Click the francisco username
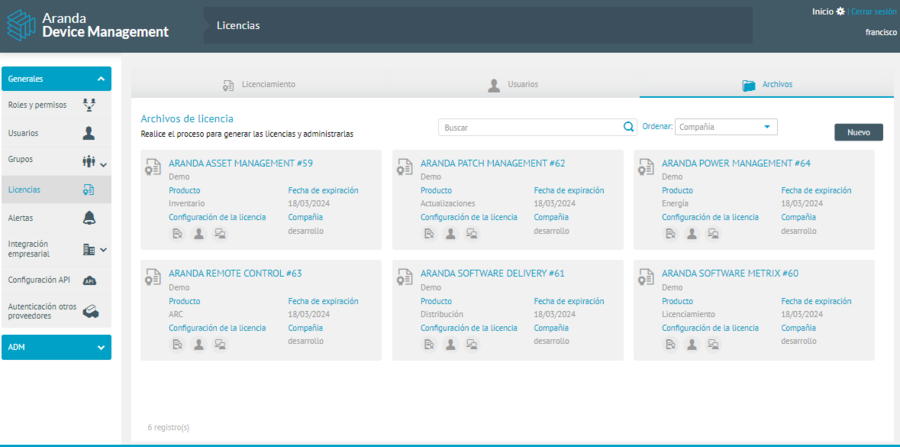 pyautogui.click(x=881, y=33)
